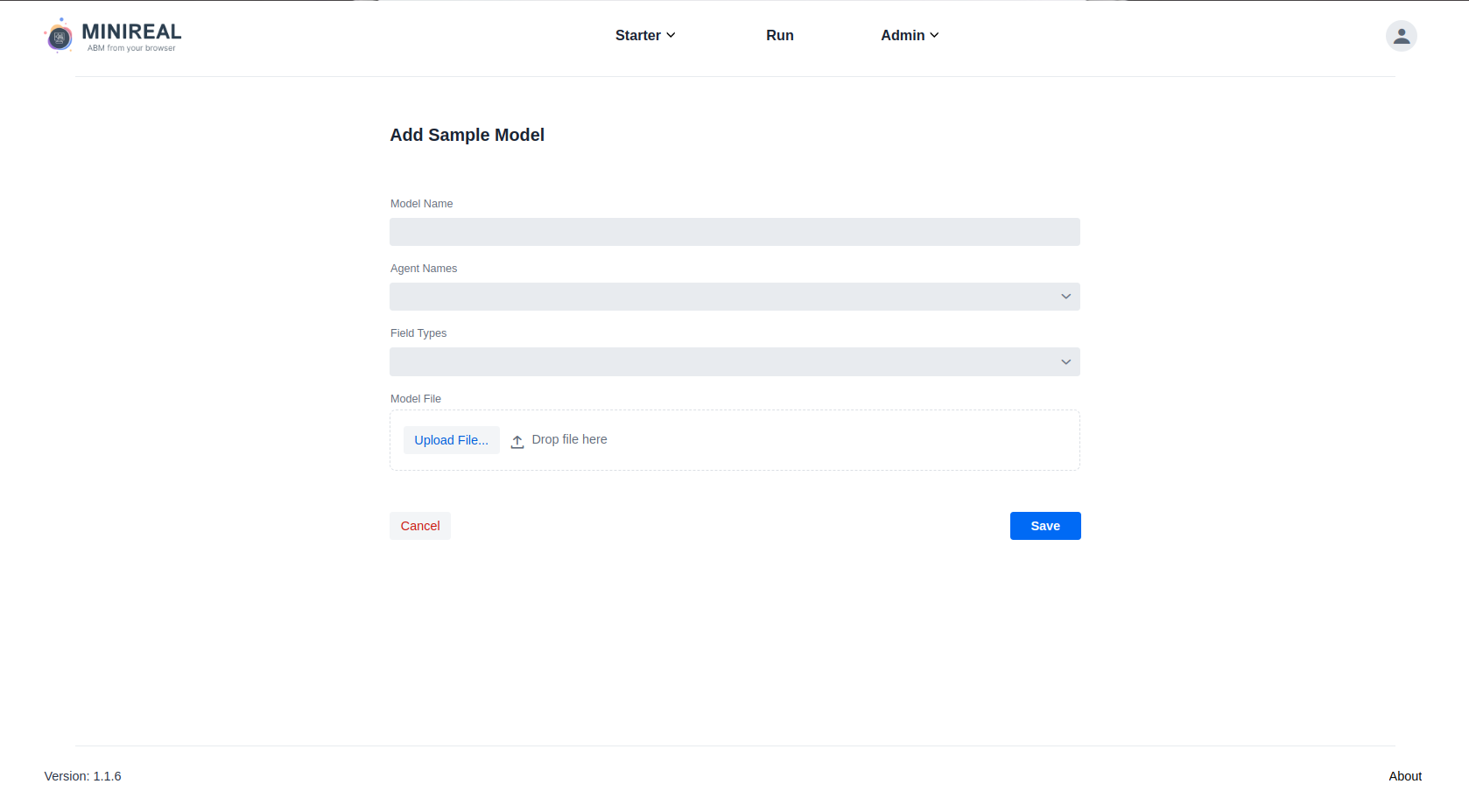Click the MINIREAL brand title text
Image resolution: width=1469 pixels, height=812 pixels.
pos(132,31)
